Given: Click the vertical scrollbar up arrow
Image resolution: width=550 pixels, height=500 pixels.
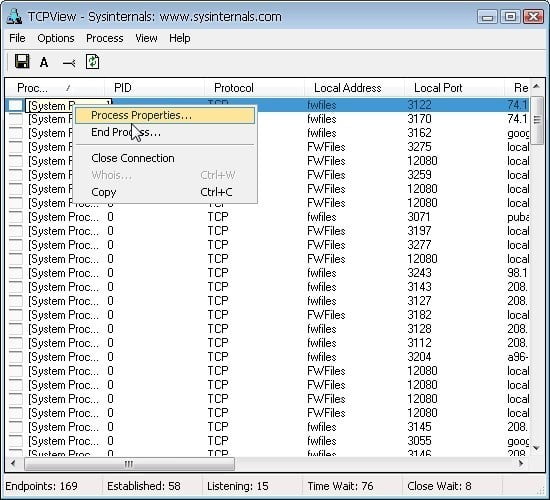Looking at the screenshot, I should coord(537,86).
